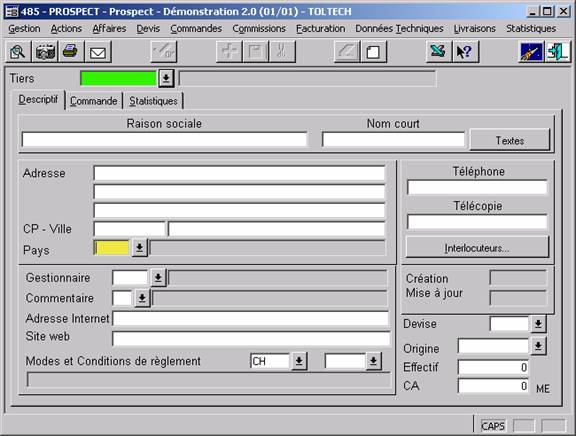
Task: Click the Textes button
Action: (x=510, y=140)
